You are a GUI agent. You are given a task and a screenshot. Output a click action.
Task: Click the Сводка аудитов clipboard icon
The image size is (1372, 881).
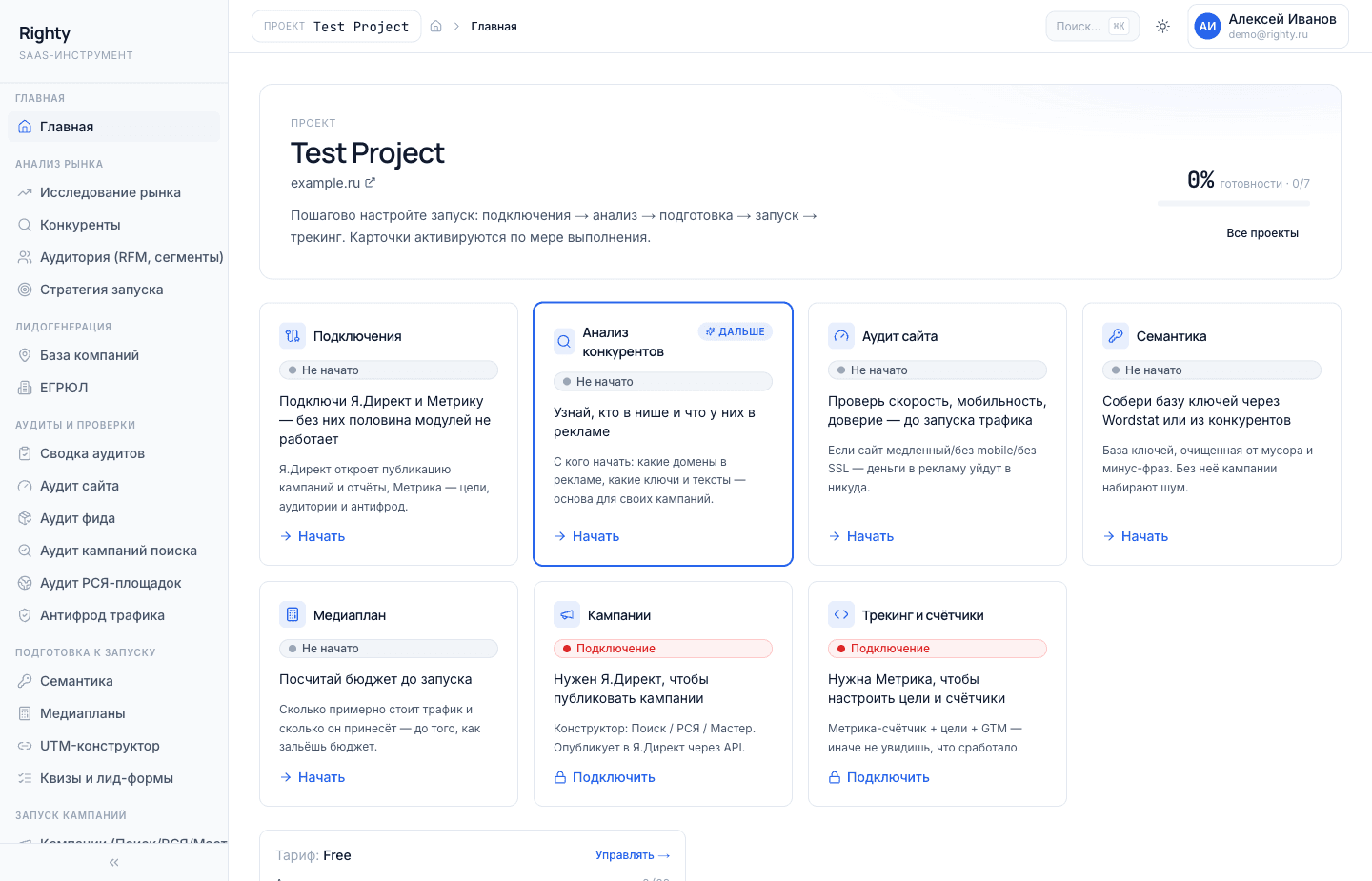(25, 453)
